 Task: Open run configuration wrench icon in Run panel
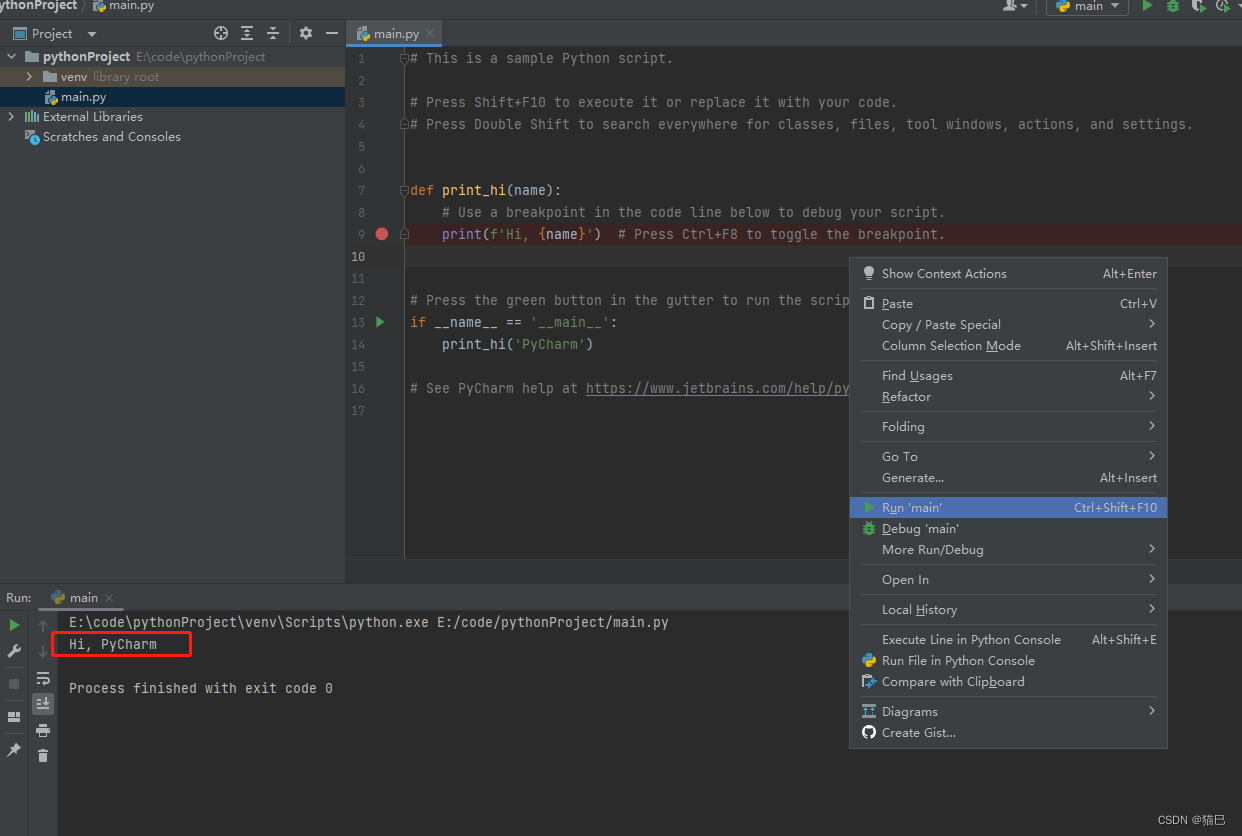pyautogui.click(x=14, y=651)
